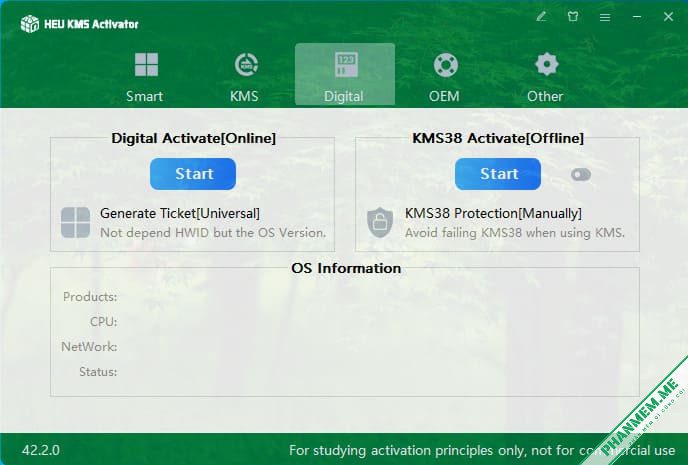Start Digital Activate online
The height and width of the screenshot is (465, 688).
pos(193,174)
